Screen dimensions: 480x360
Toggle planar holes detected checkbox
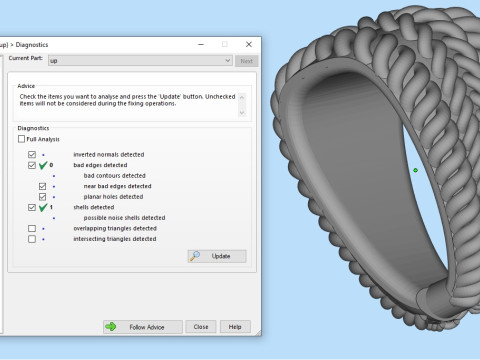pyautogui.click(x=42, y=197)
